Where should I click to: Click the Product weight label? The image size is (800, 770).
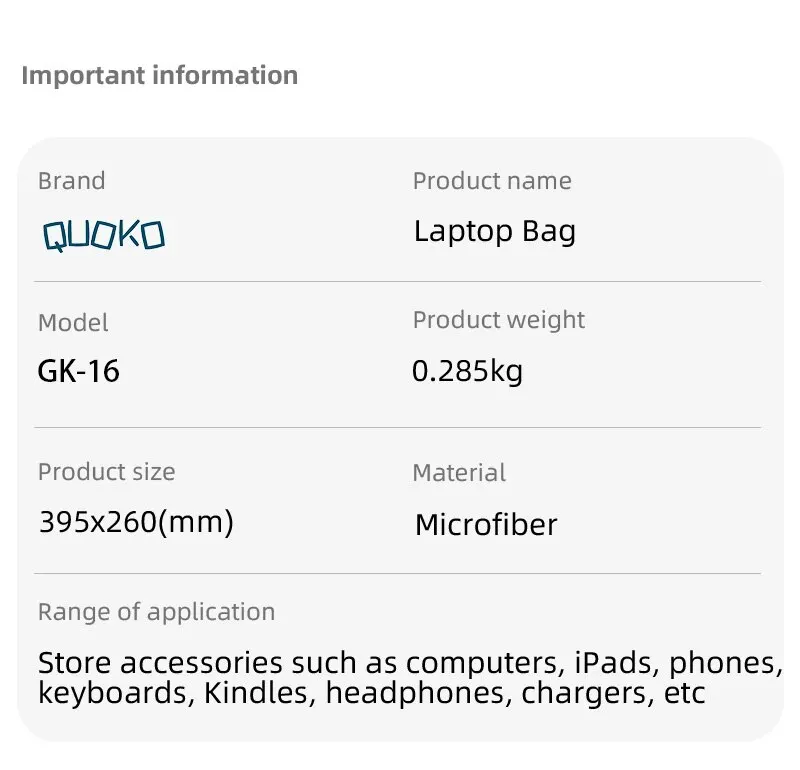tap(498, 320)
